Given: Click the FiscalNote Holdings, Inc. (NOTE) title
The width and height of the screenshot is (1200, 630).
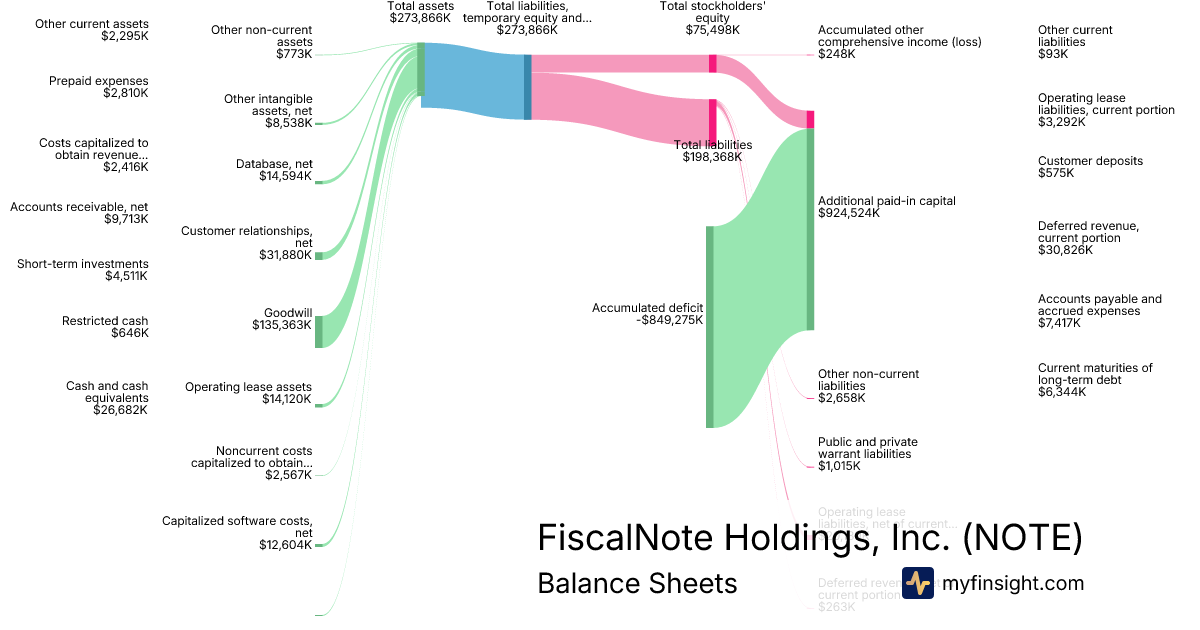Looking at the screenshot, I should [x=809, y=538].
